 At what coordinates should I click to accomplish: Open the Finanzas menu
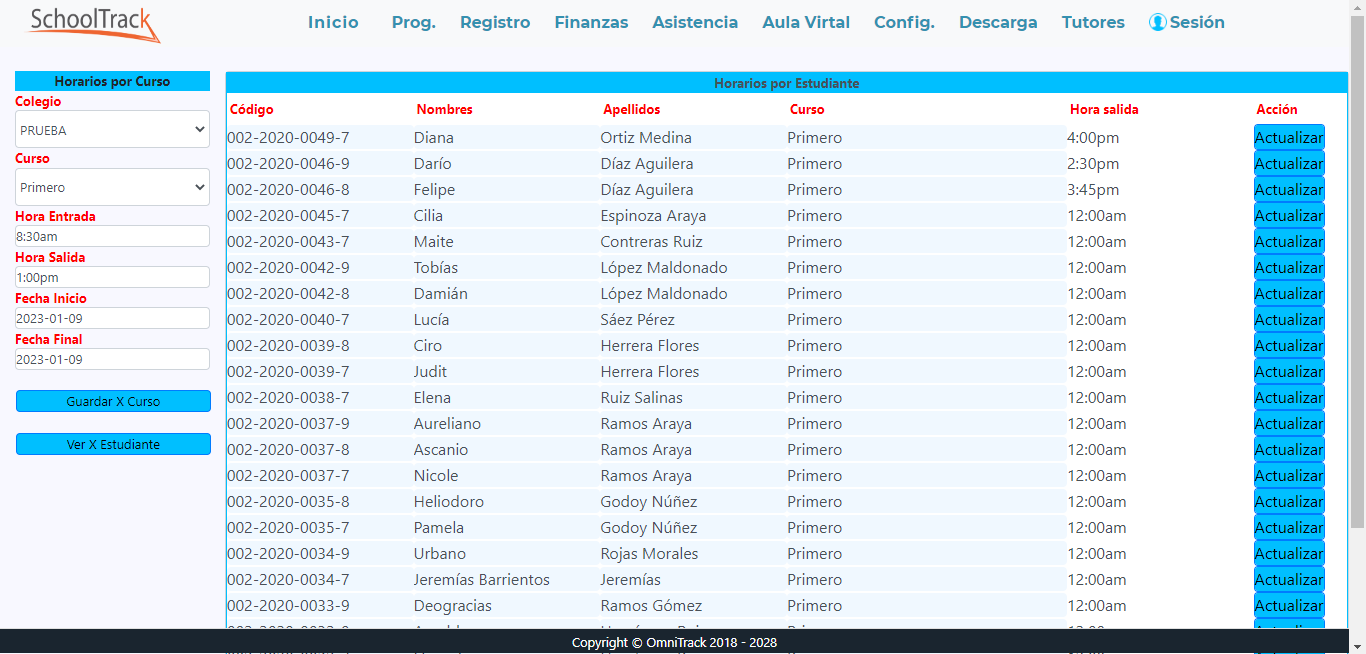[x=591, y=22]
